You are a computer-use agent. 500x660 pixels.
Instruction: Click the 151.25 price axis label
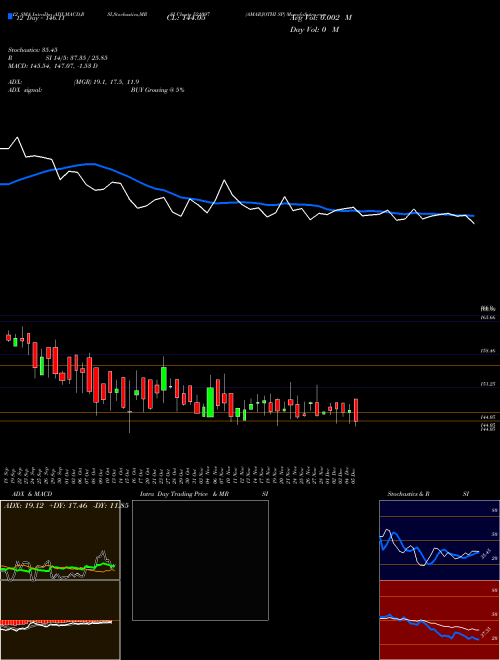[487, 384]
